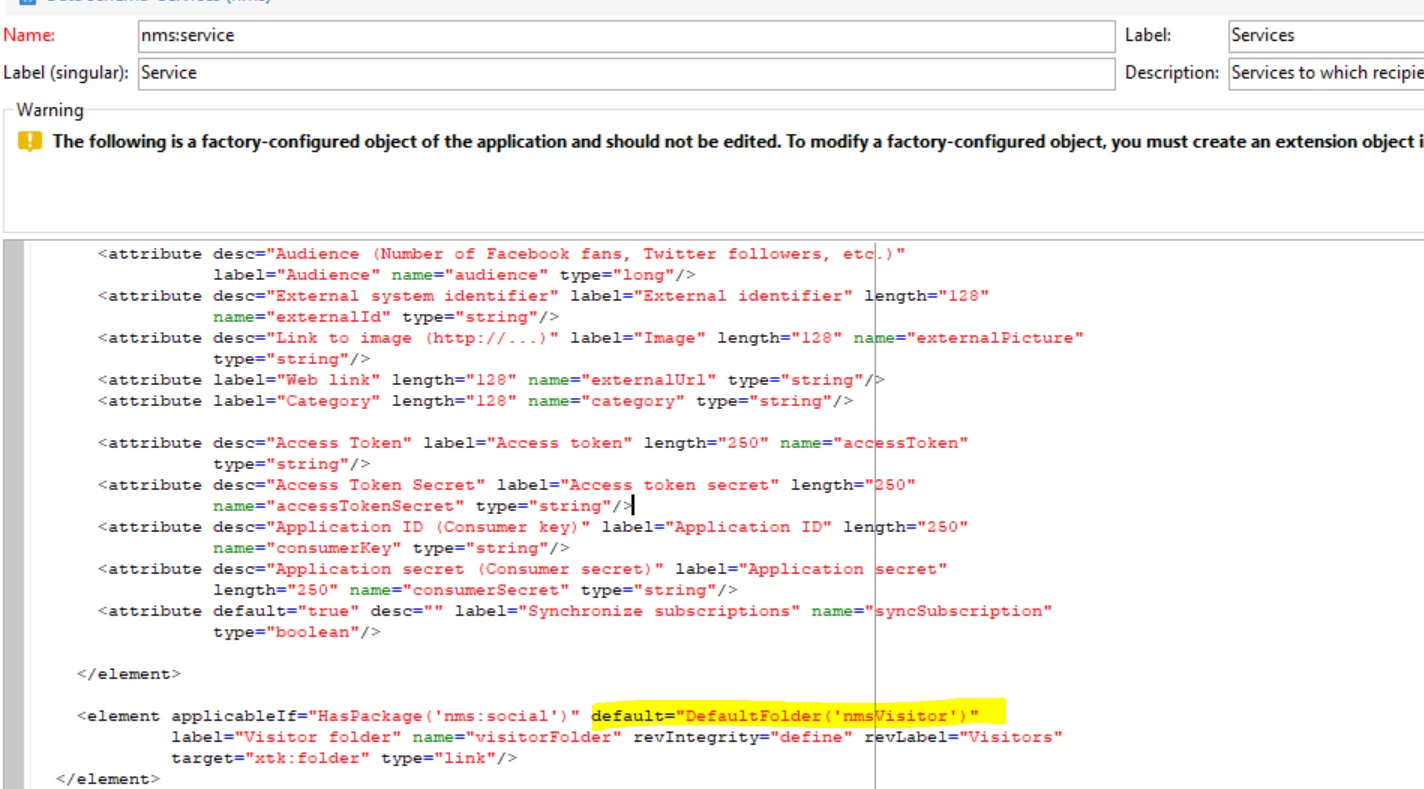Click name="syncSubscription" in the XML
Image resolution: width=1424 pixels, height=789 pixels.
(x=932, y=611)
